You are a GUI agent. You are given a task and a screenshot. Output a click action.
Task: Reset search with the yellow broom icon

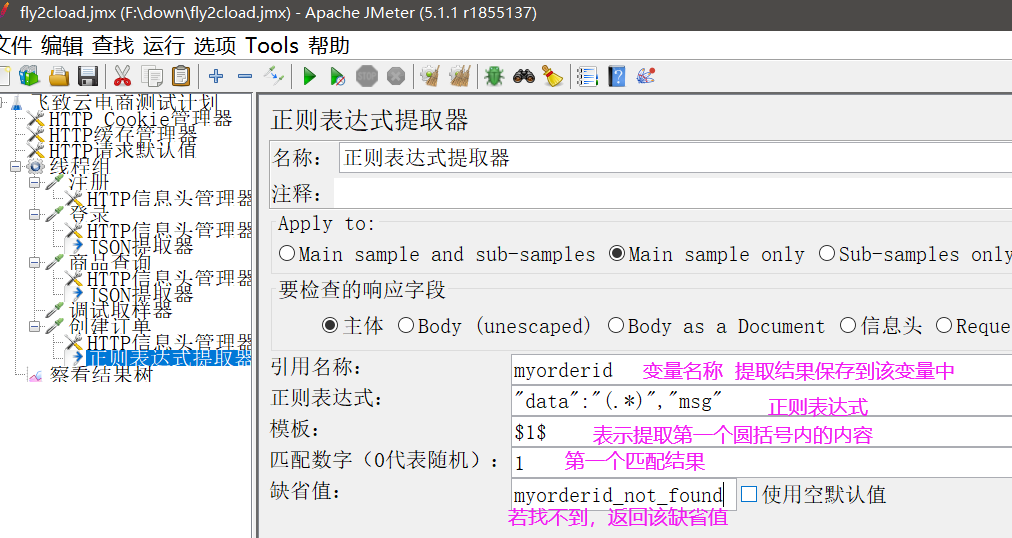click(x=552, y=76)
